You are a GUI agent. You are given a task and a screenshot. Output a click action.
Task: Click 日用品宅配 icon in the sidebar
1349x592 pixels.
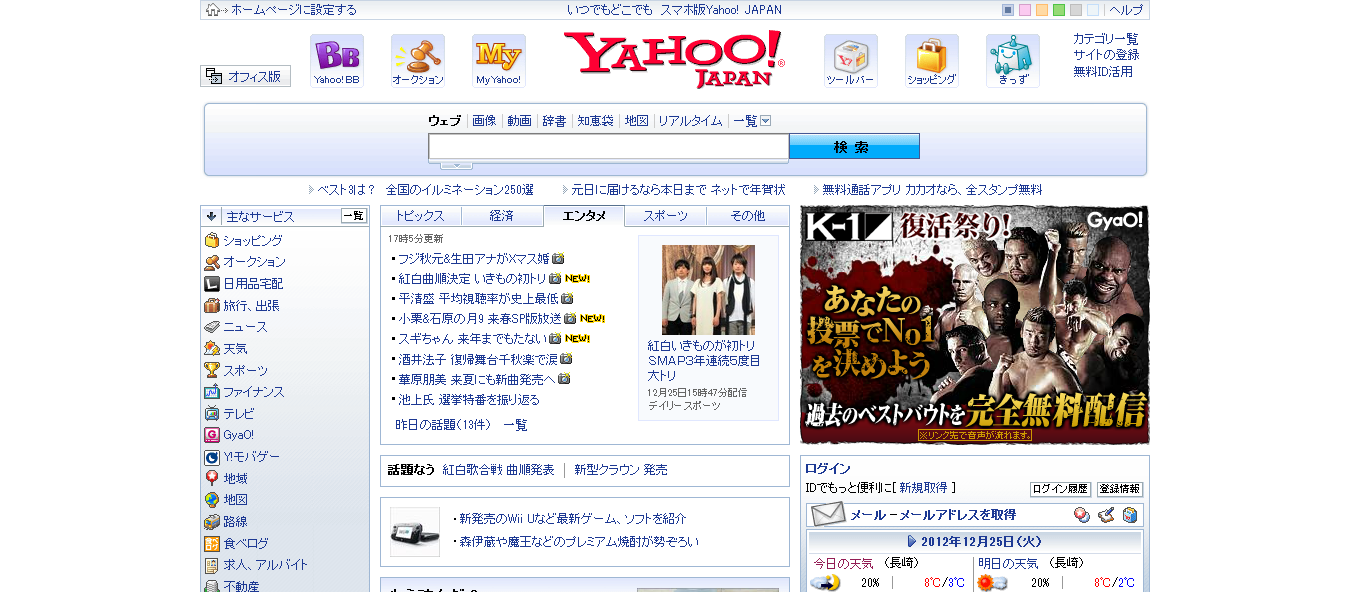(212, 283)
